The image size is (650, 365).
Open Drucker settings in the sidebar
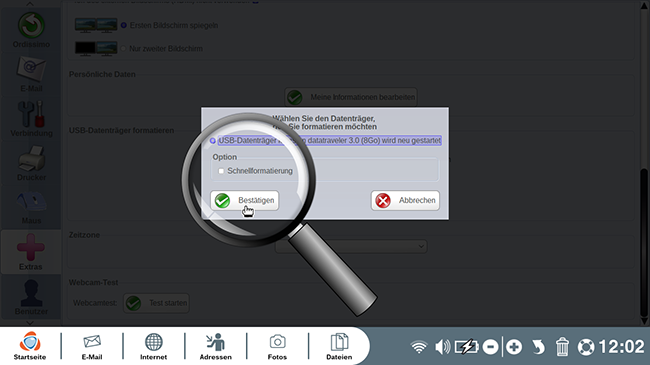pos(31,163)
